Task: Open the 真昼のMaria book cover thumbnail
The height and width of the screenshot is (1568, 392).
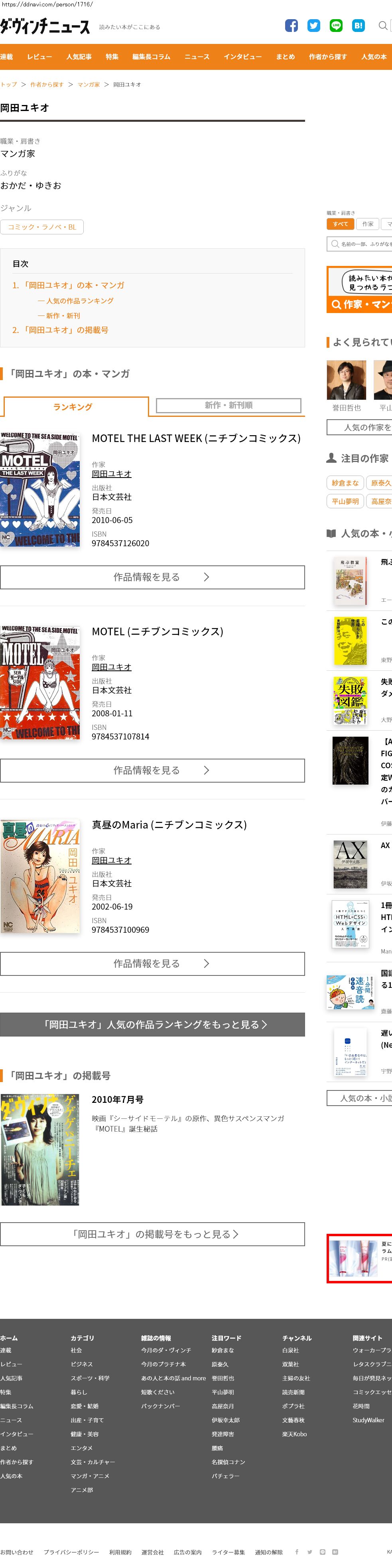Action: point(40,876)
